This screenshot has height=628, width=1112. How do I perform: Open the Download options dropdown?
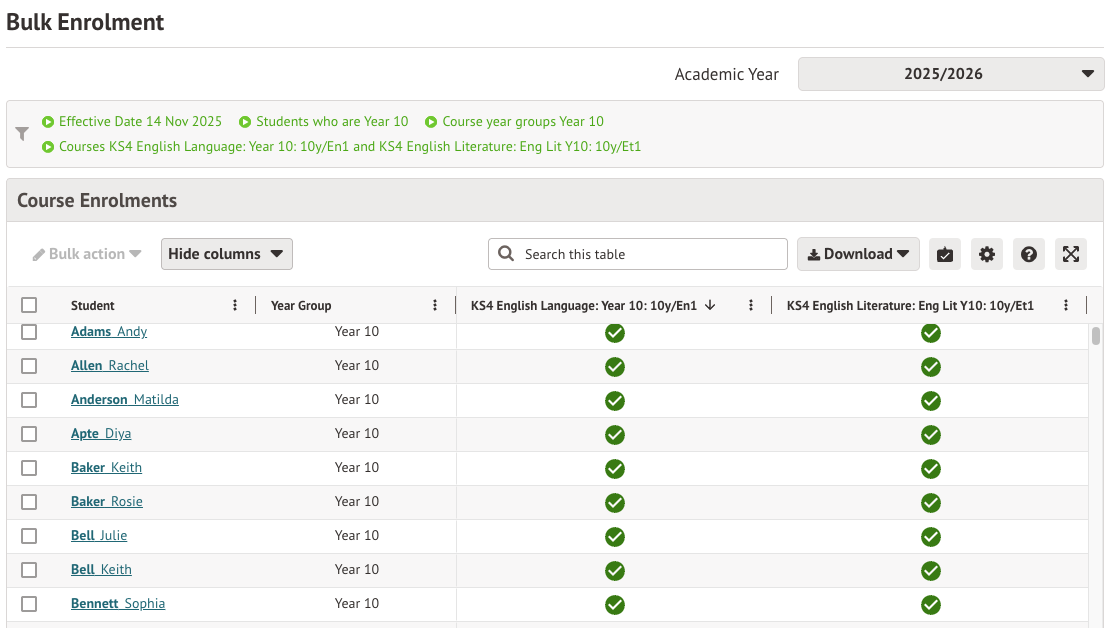point(857,254)
